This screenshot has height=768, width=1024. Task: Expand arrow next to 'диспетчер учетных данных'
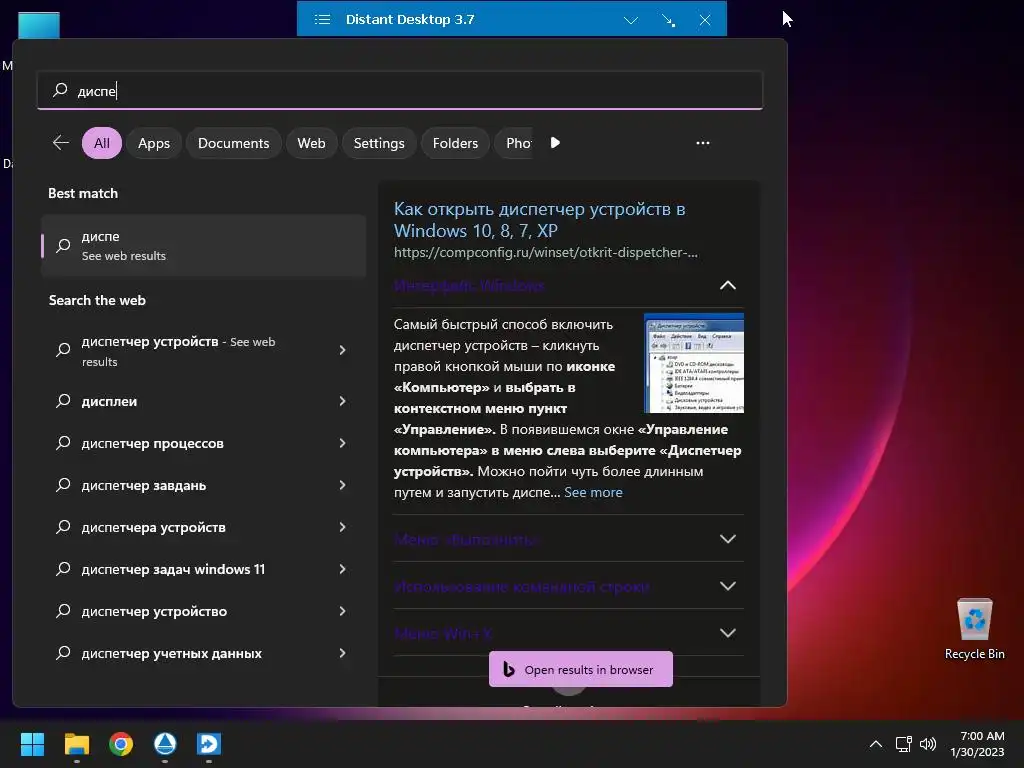click(342, 653)
